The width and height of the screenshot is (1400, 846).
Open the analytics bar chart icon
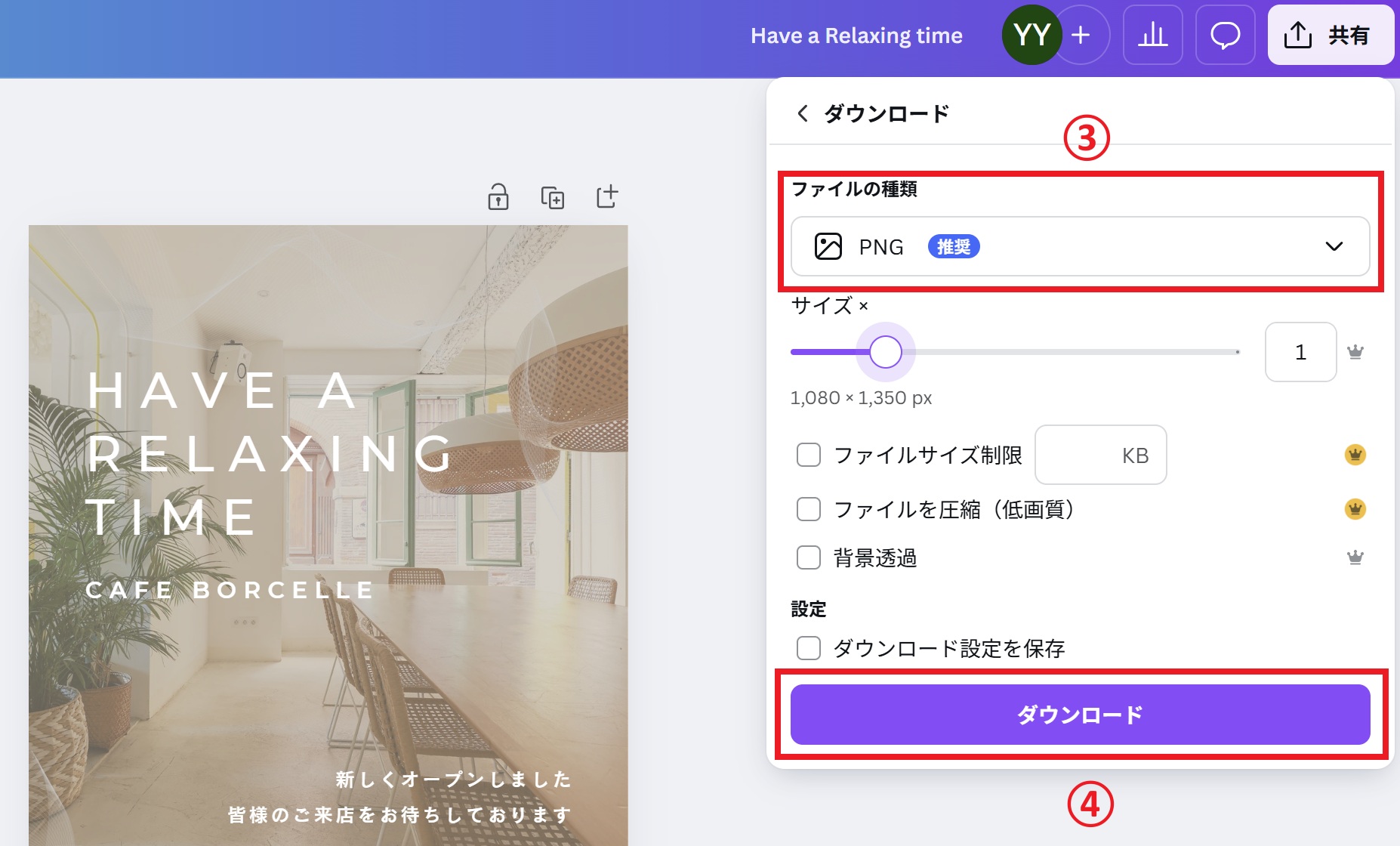[1152, 35]
